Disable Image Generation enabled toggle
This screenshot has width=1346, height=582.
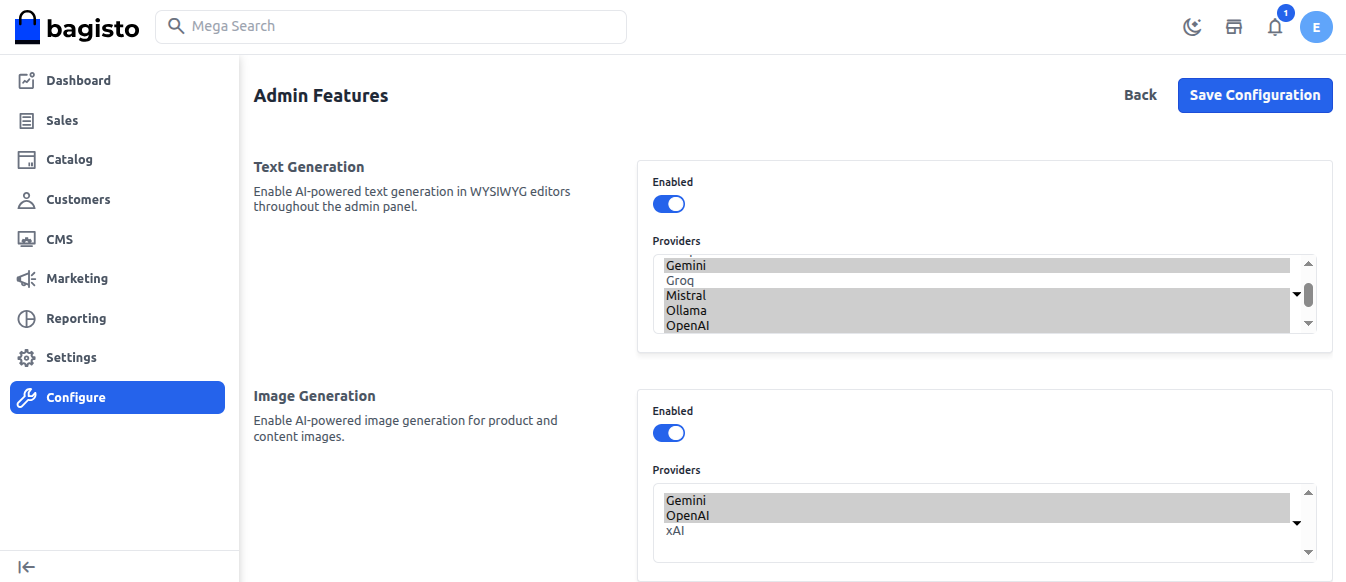669,433
